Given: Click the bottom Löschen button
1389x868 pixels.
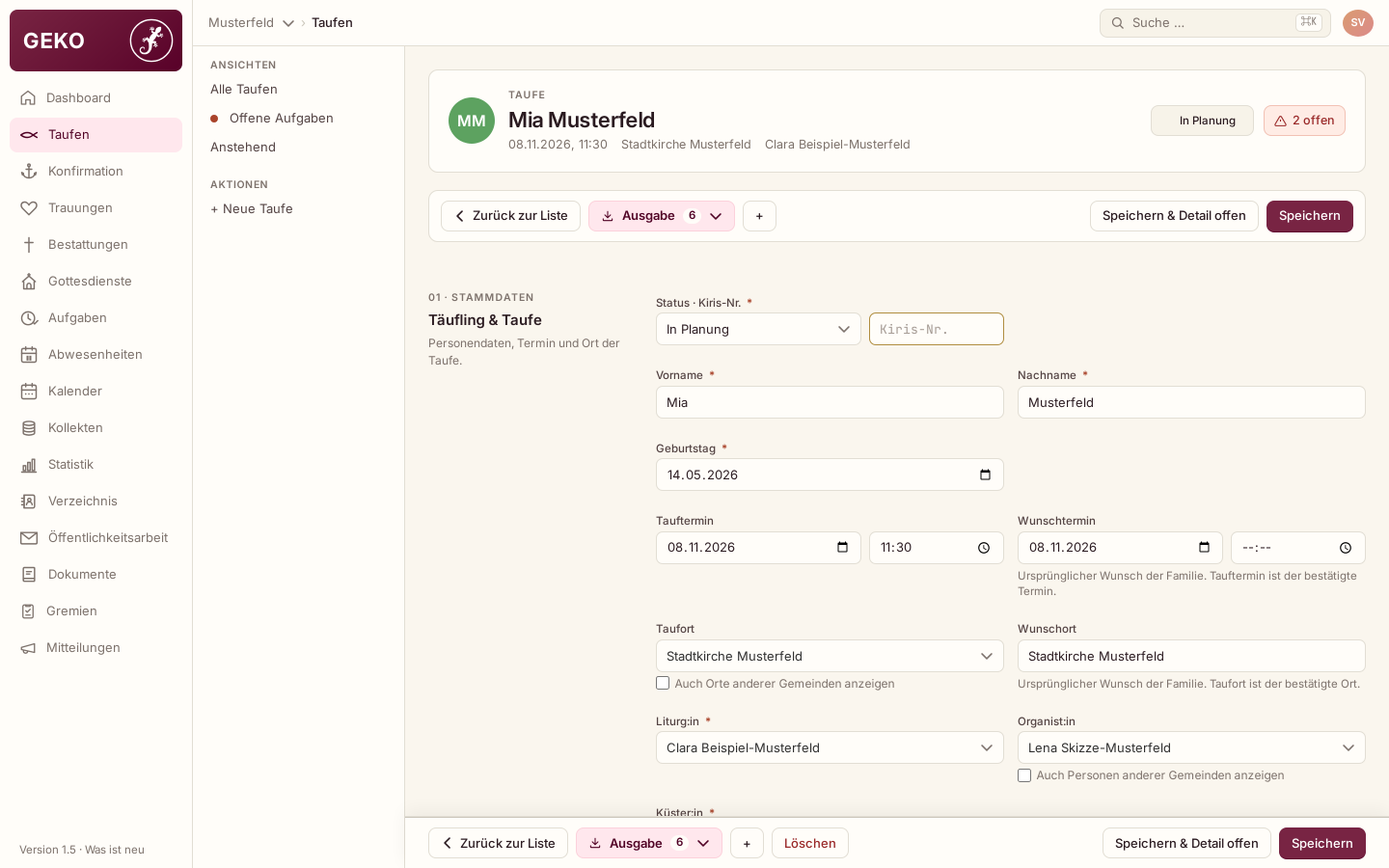Looking at the screenshot, I should pyautogui.click(x=810, y=843).
